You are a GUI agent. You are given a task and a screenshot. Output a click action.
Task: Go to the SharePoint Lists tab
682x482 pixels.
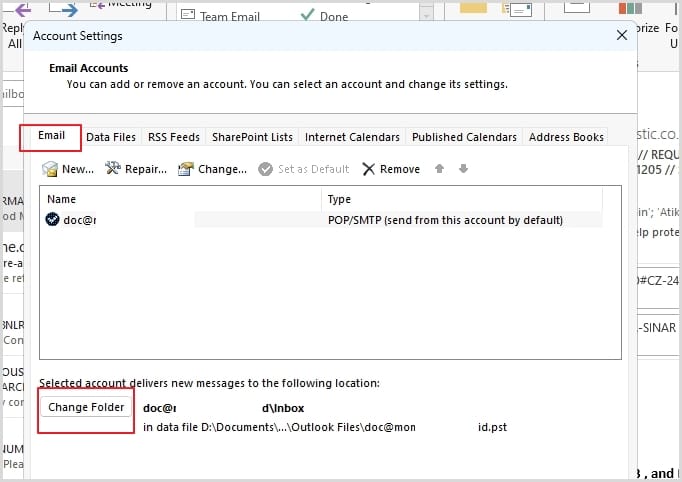tap(253, 137)
